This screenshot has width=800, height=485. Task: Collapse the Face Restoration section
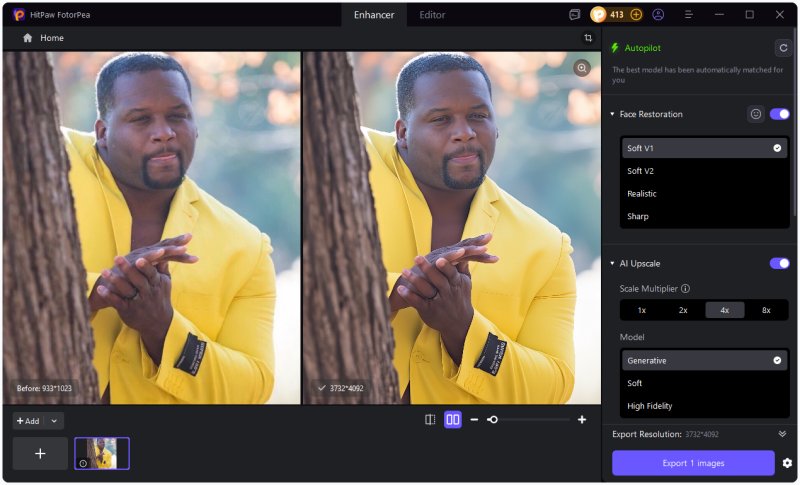[x=612, y=114]
